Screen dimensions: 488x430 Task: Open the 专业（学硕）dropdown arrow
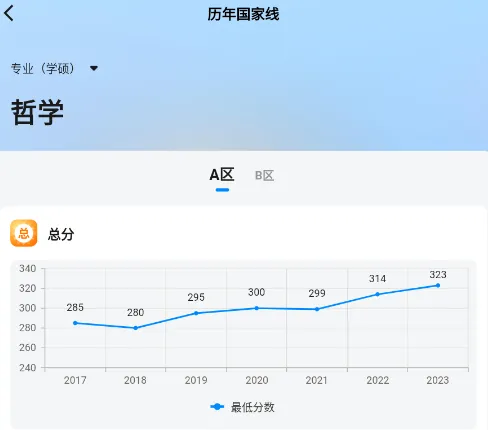point(94,68)
